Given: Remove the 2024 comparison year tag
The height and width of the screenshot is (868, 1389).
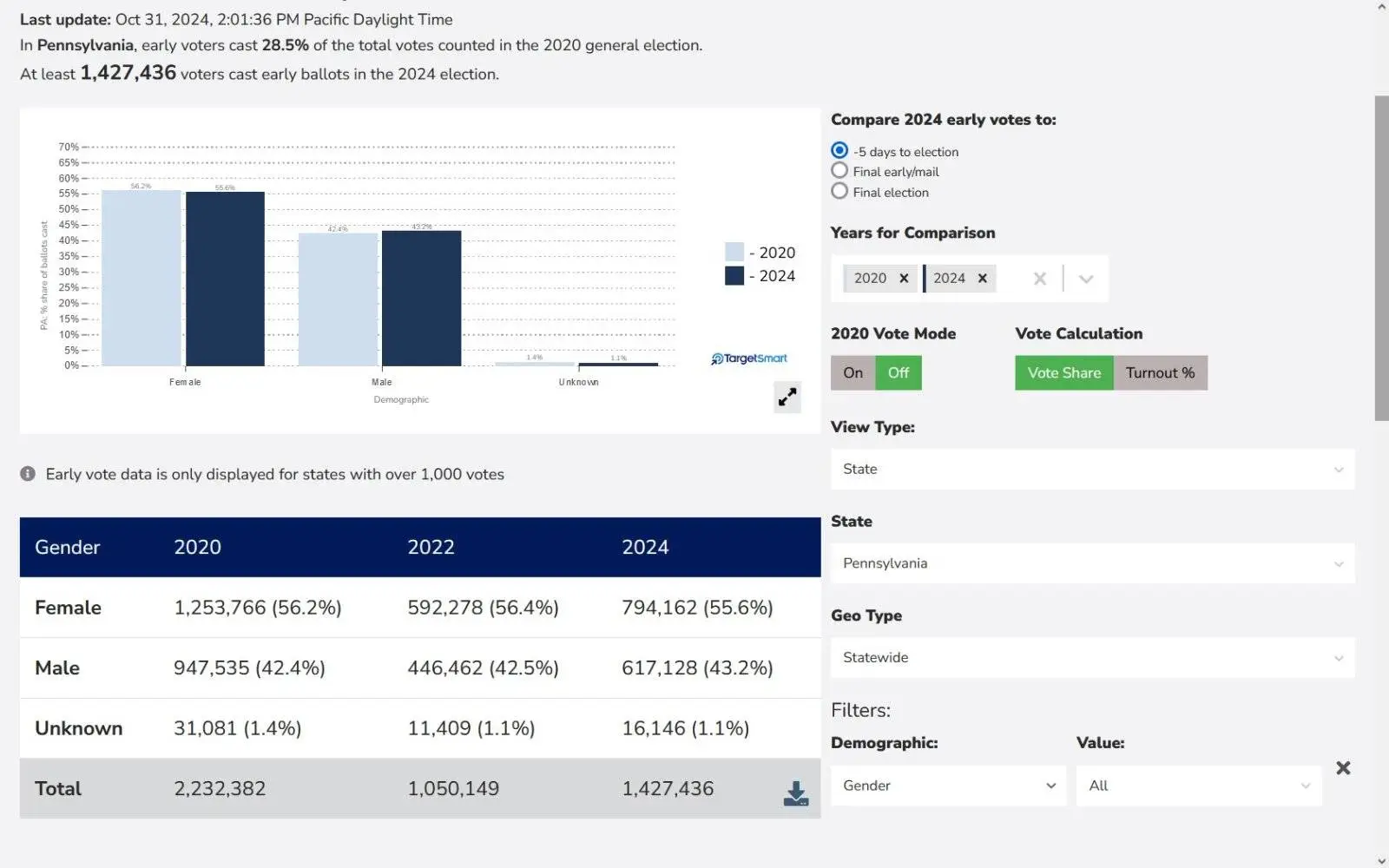Looking at the screenshot, I should [x=983, y=279].
